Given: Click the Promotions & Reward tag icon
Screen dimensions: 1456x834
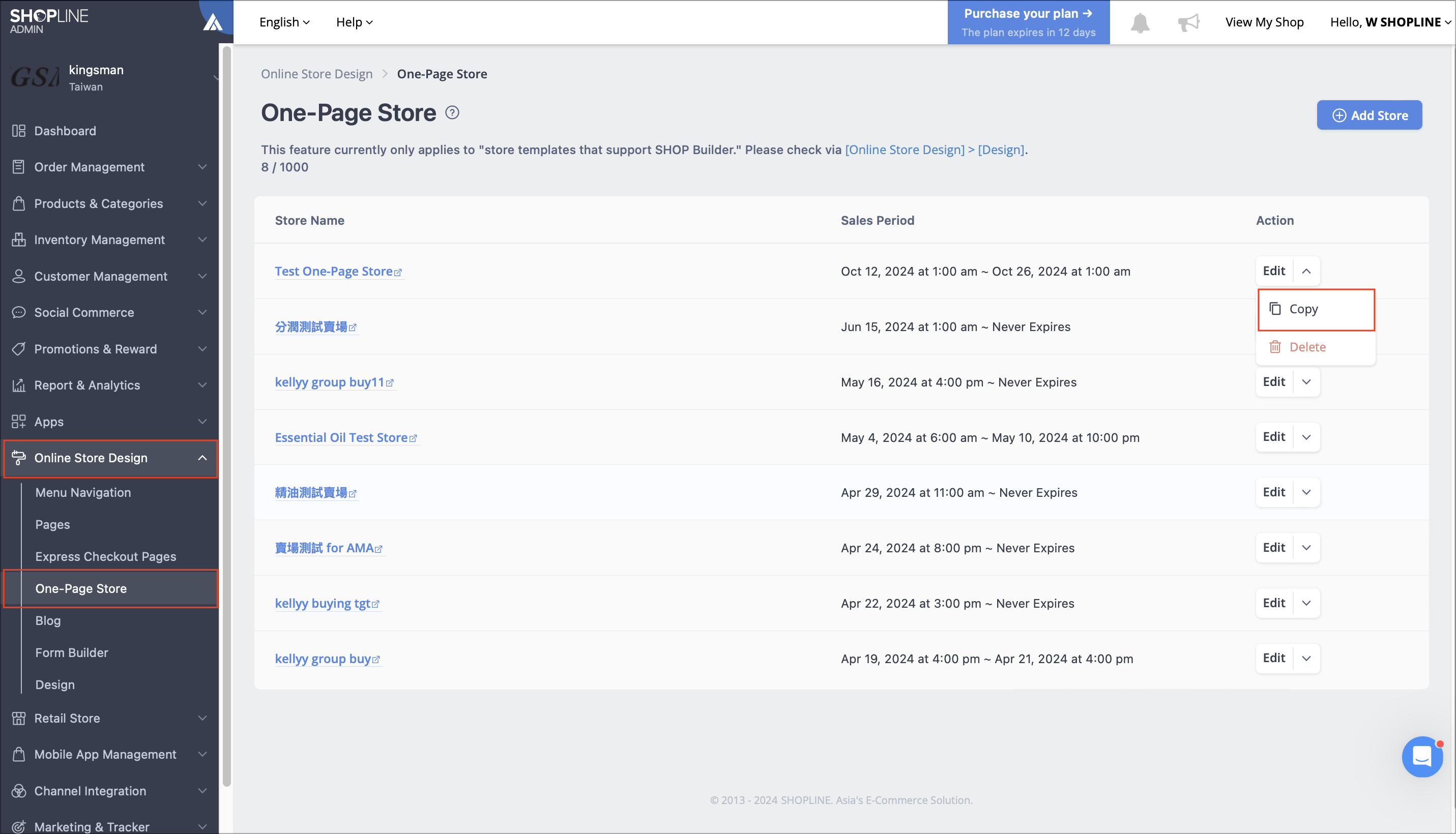Looking at the screenshot, I should pos(18,349).
